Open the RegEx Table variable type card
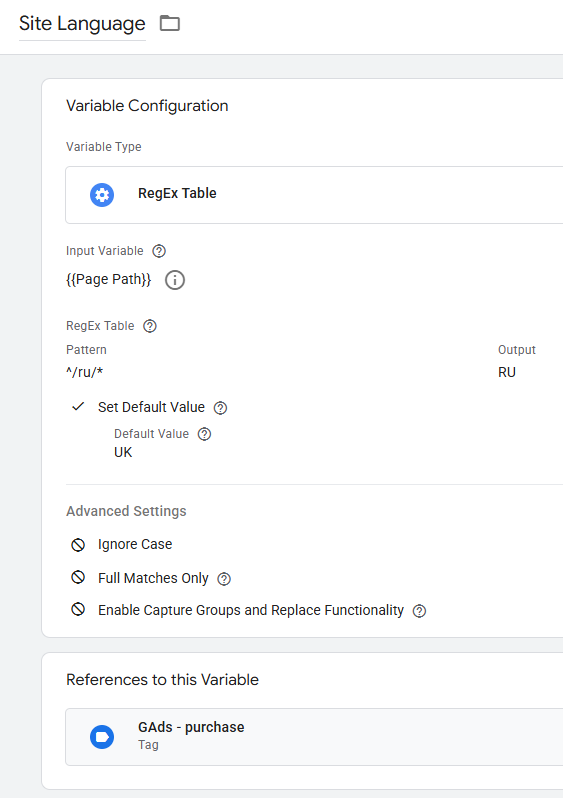 (314, 195)
